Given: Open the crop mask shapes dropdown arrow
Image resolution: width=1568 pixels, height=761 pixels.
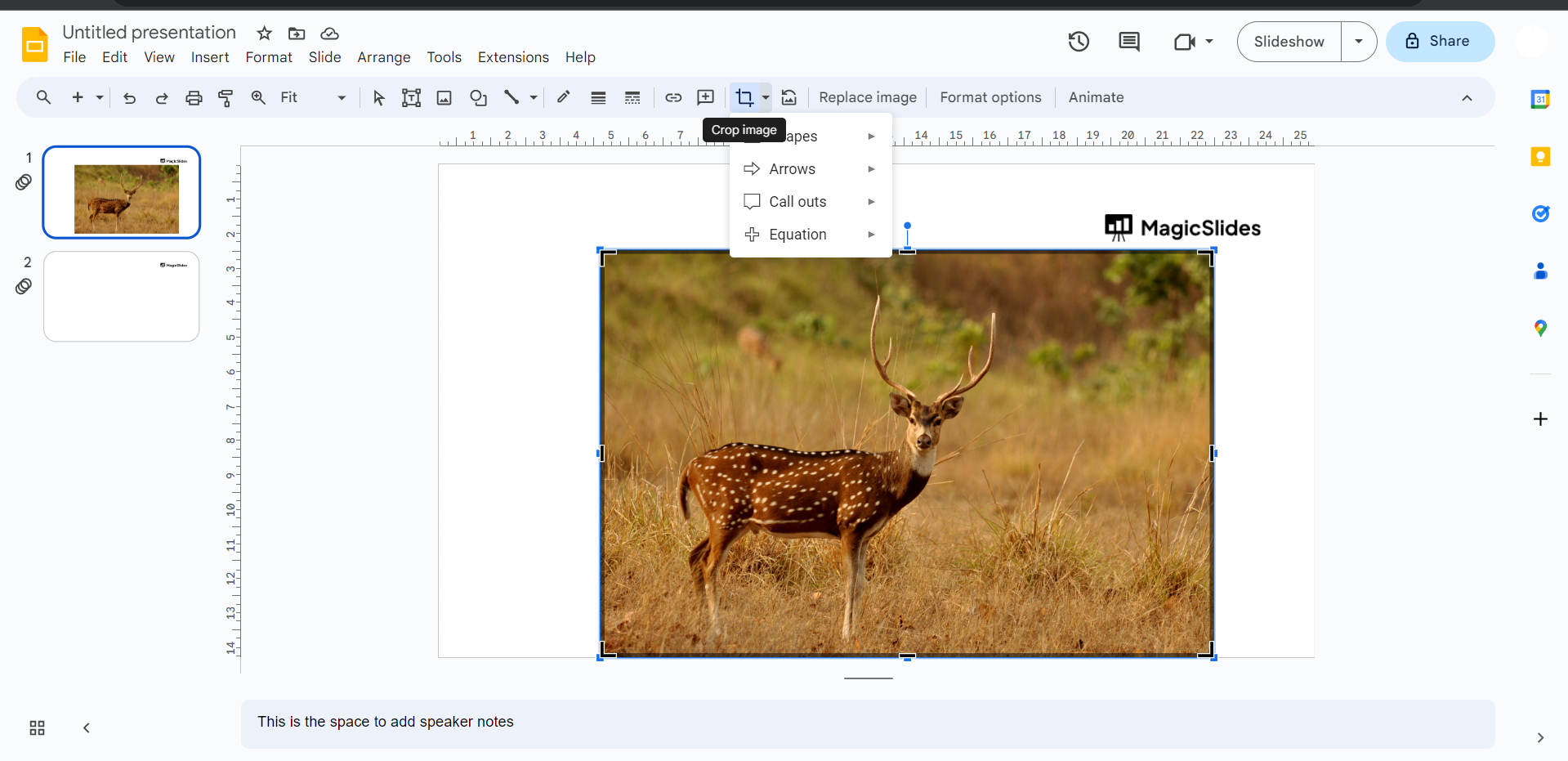Looking at the screenshot, I should pyautogui.click(x=766, y=98).
